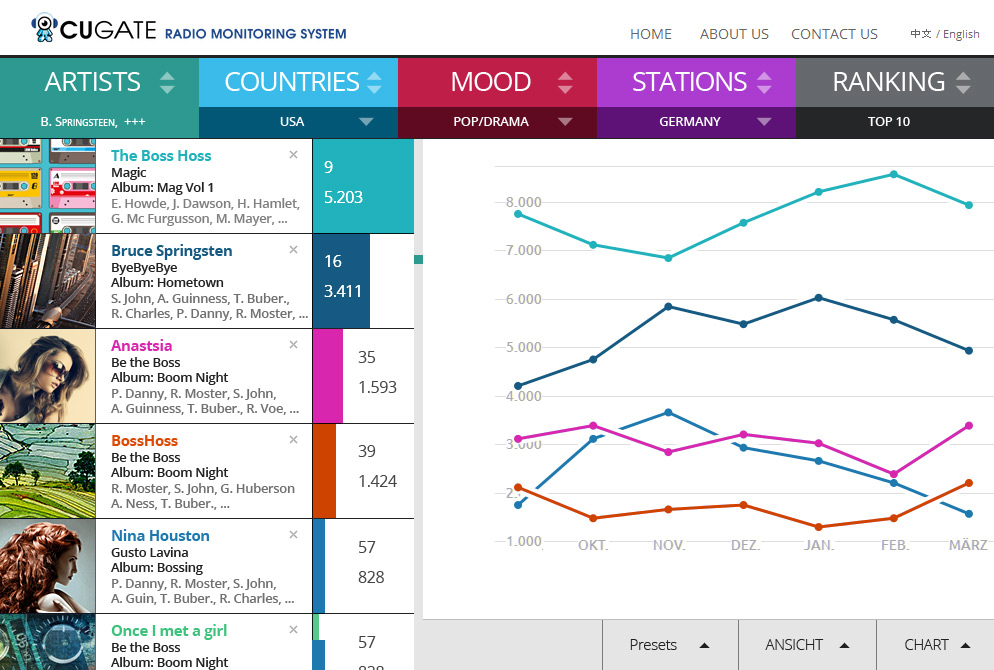This screenshot has width=994, height=670.
Task: Click blue line's NOV. peak point
Action: [x=668, y=413]
